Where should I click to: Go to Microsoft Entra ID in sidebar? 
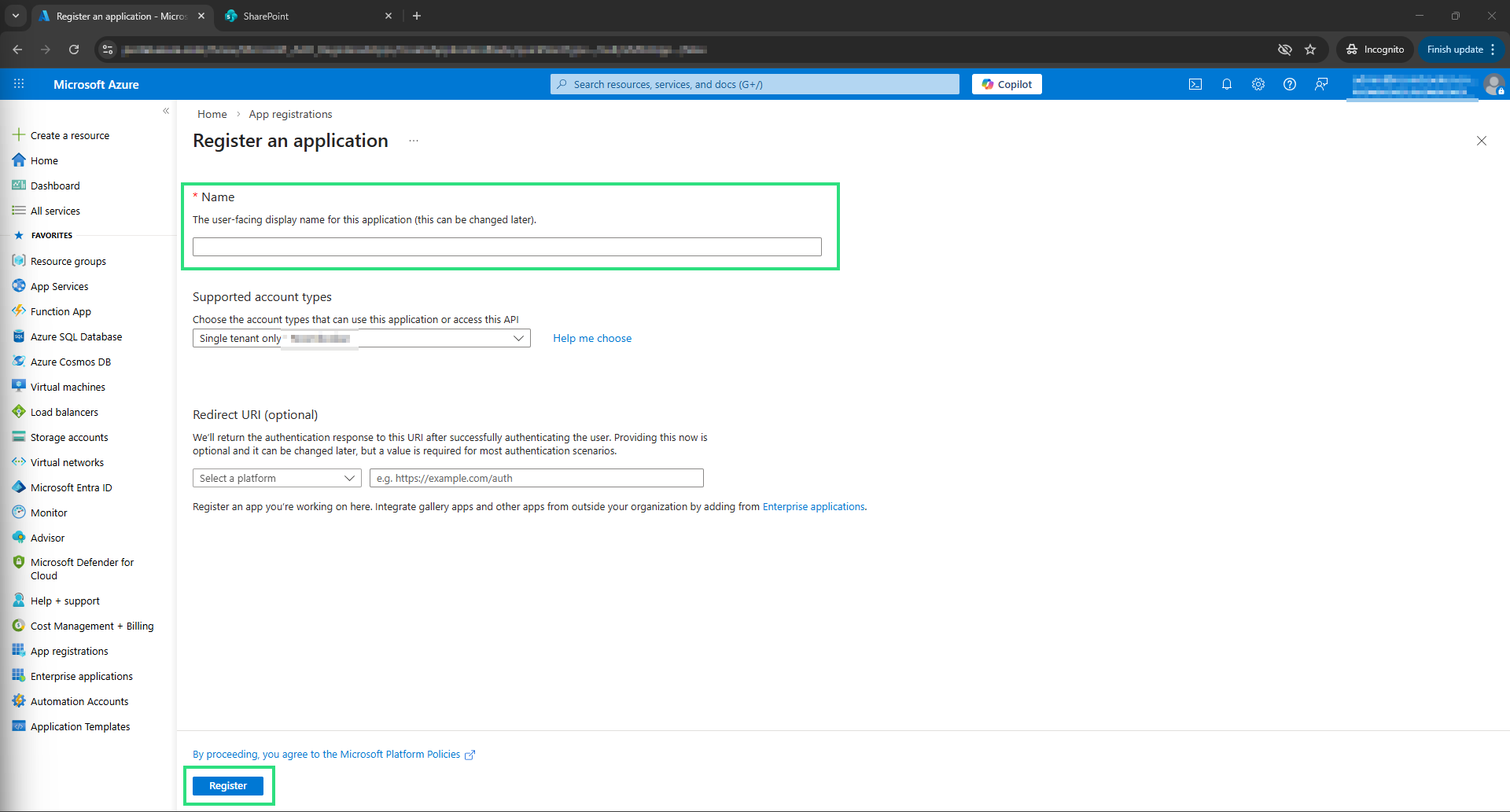(x=71, y=487)
